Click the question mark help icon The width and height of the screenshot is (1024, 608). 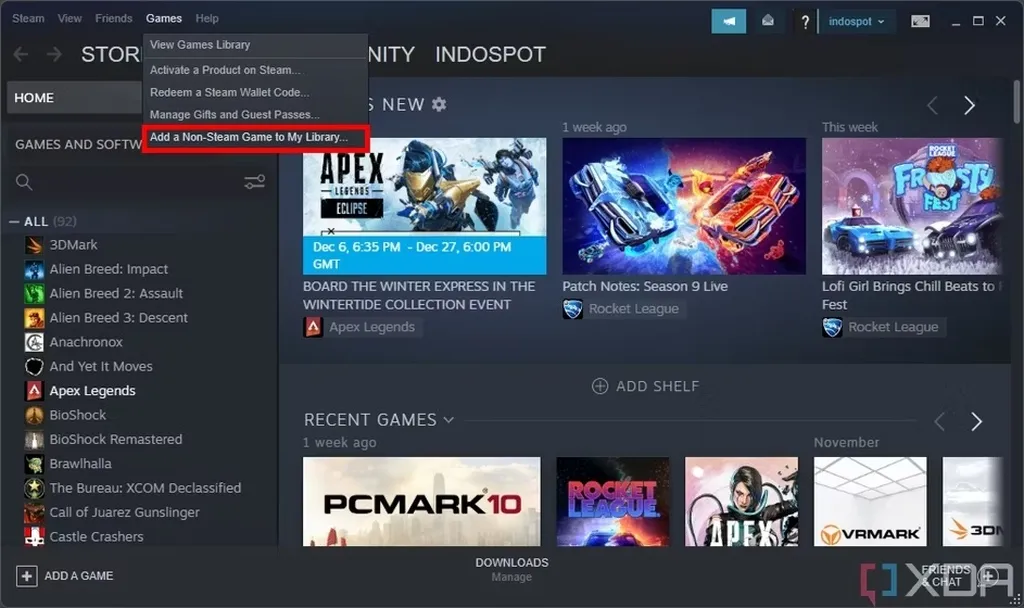805,22
